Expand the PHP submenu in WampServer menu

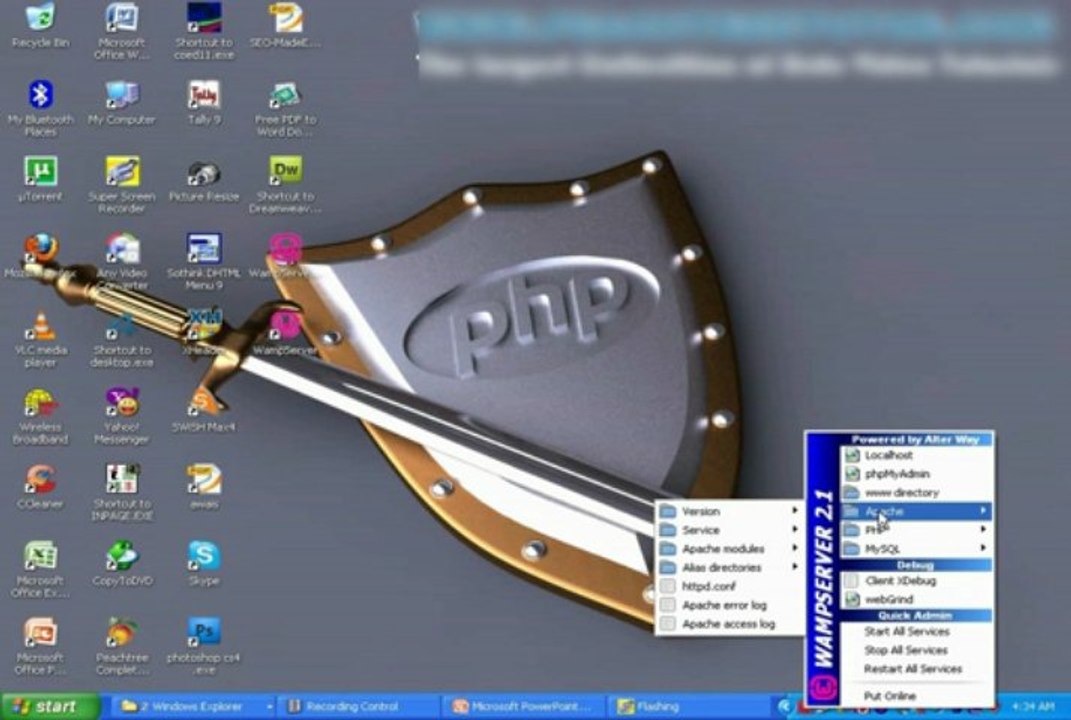pyautogui.click(x=917, y=529)
